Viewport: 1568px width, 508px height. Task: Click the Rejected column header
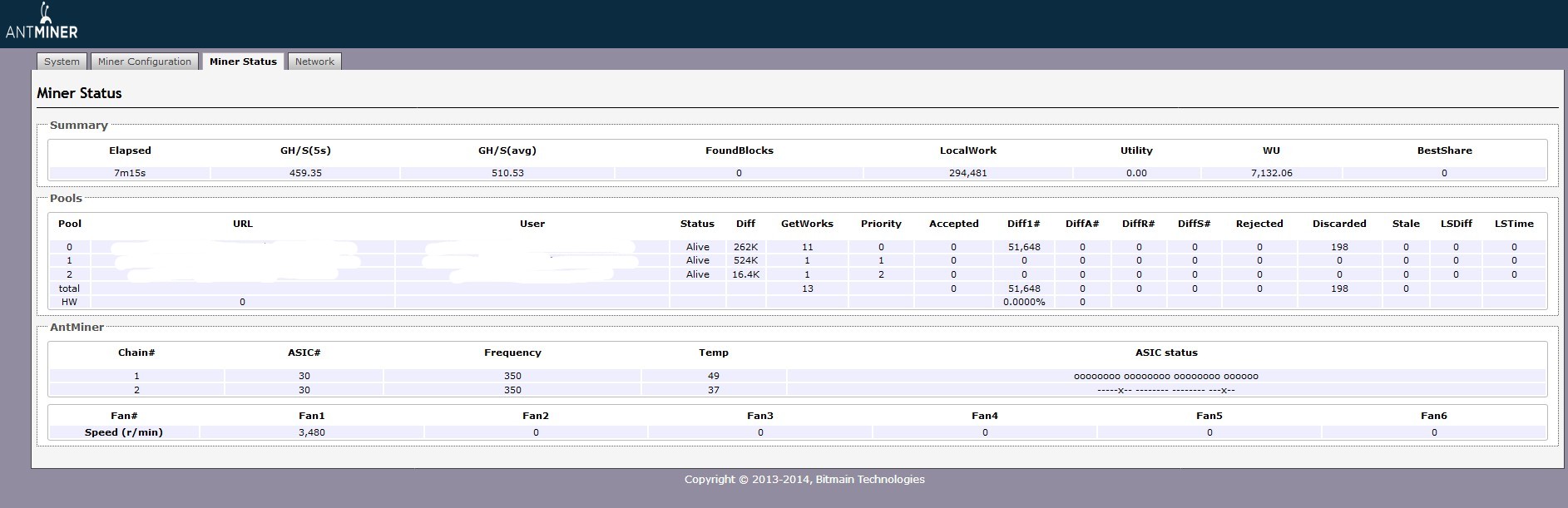tap(1259, 224)
